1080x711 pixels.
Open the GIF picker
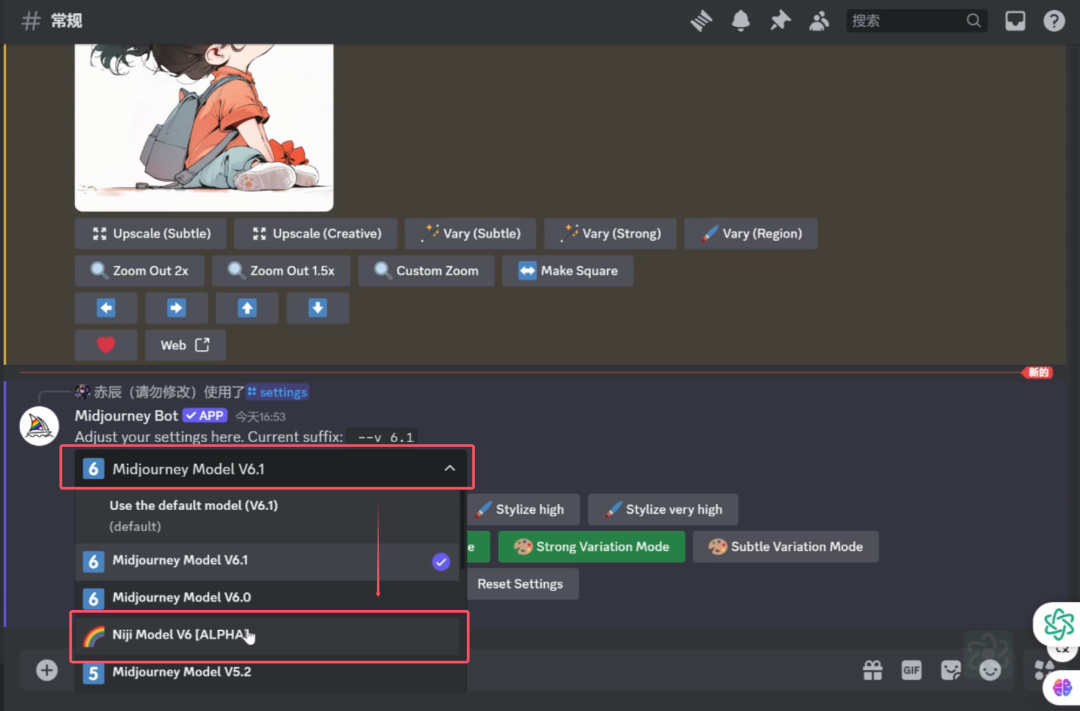911,671
